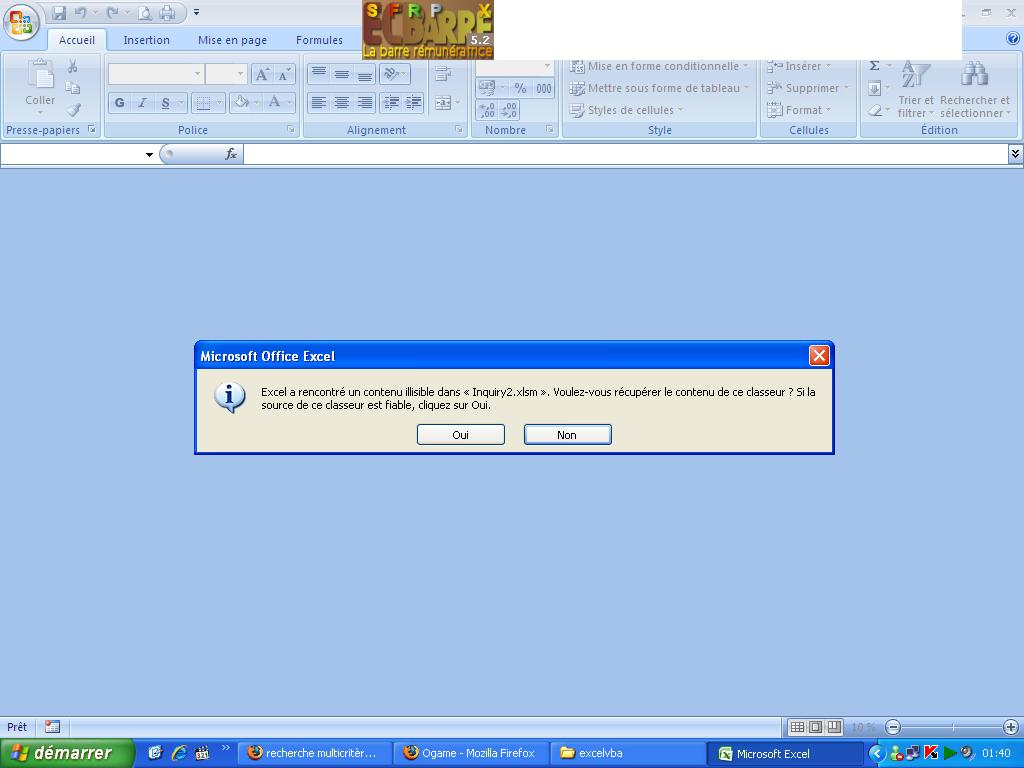Click the percent style icon
Screen dimensions: 1024x768
click(x=520, y=88)
